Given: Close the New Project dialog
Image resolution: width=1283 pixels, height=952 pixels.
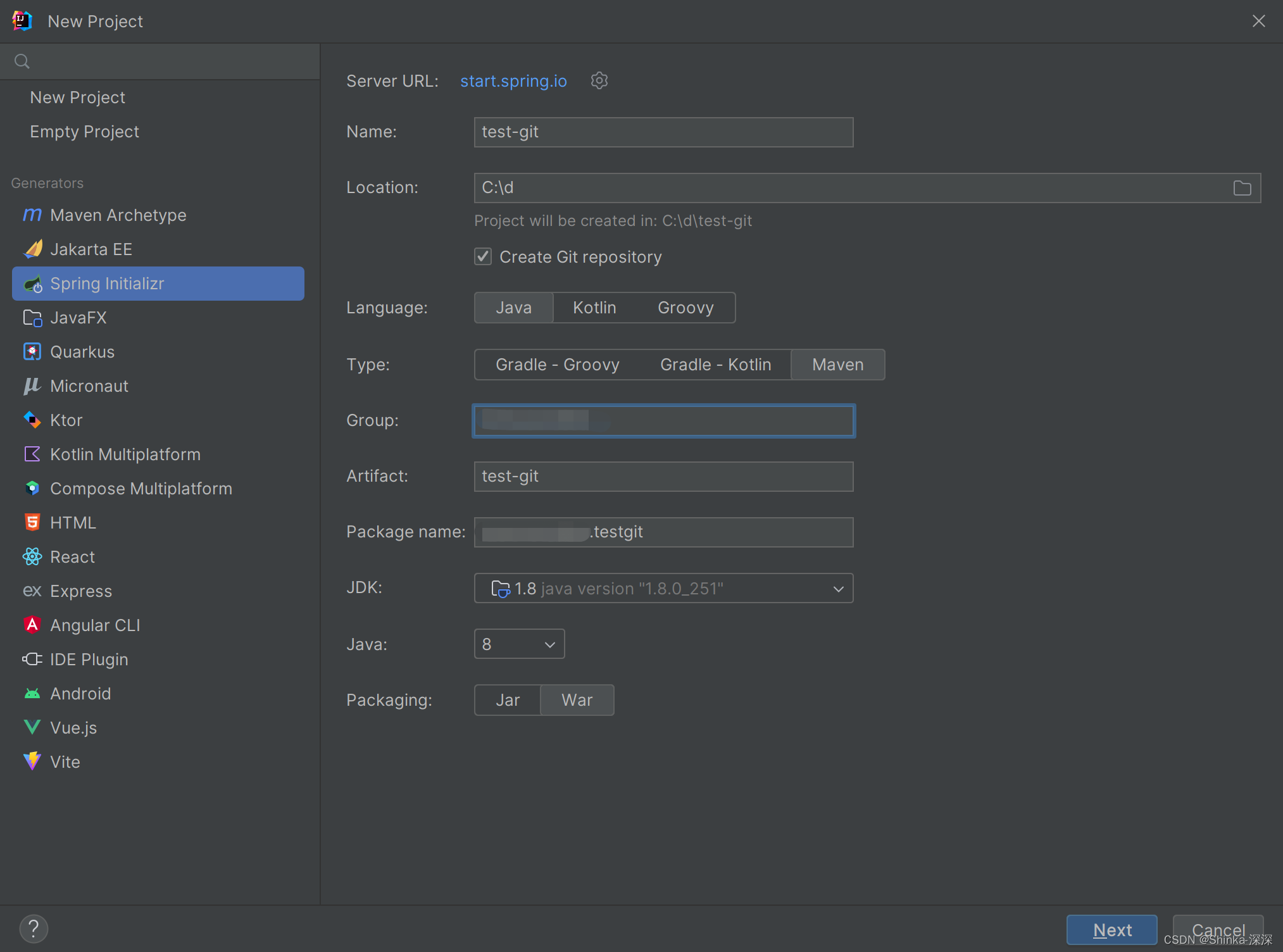Looking at the screenshot, I should point(1258,21).
